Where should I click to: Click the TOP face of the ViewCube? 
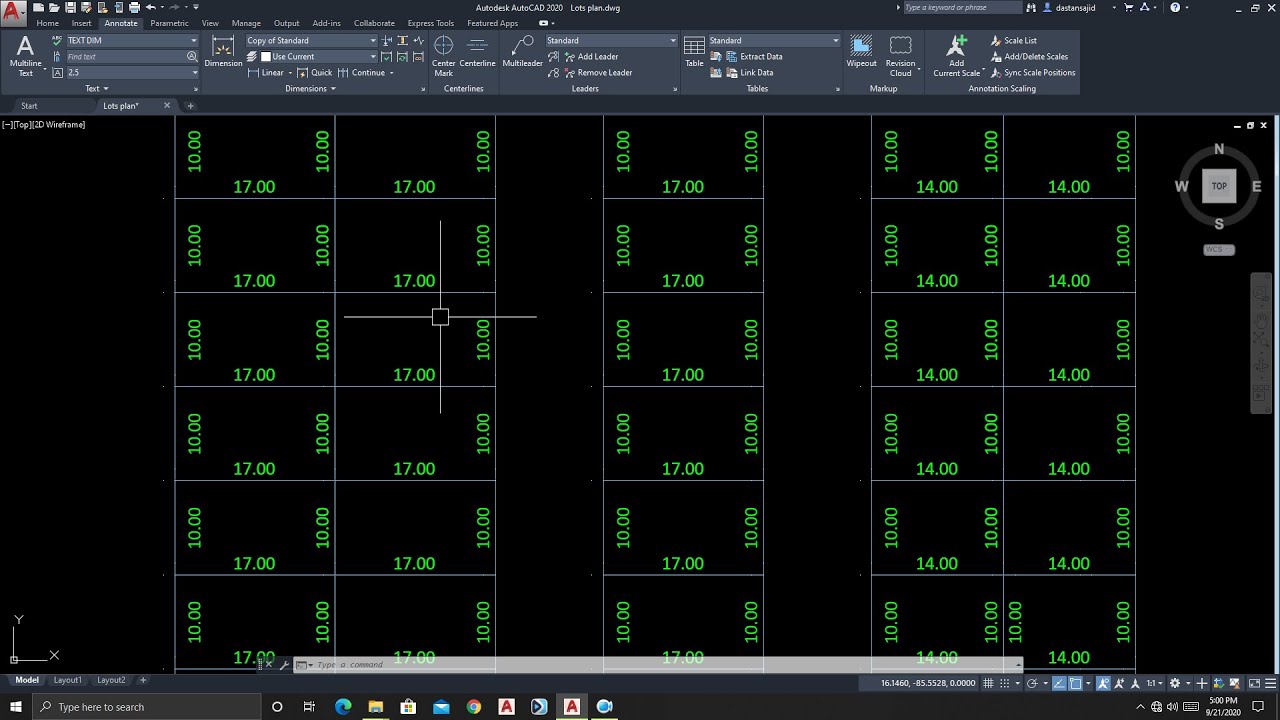(x=1219, y=186)
